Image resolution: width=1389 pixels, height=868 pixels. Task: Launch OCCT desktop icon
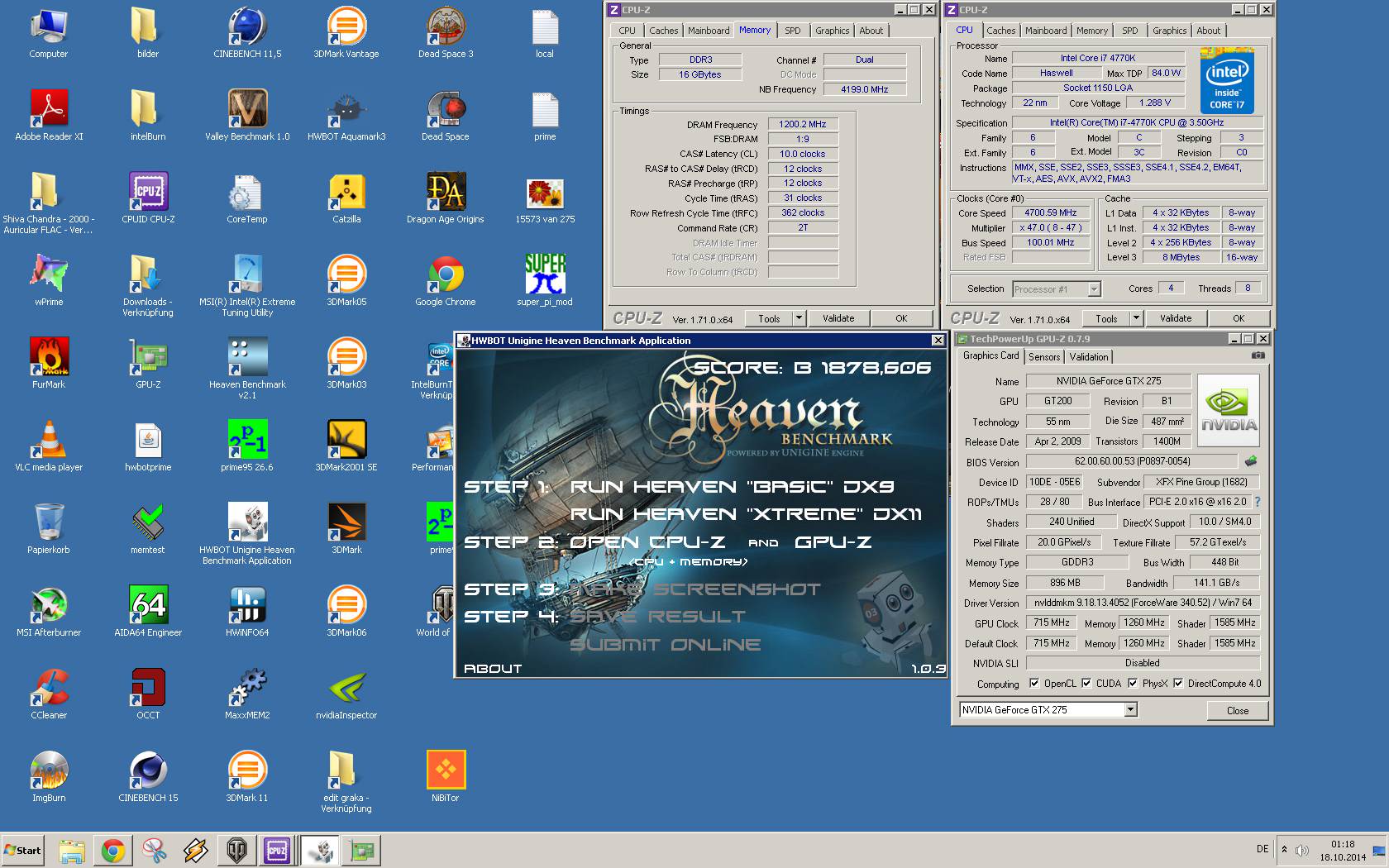148,694
